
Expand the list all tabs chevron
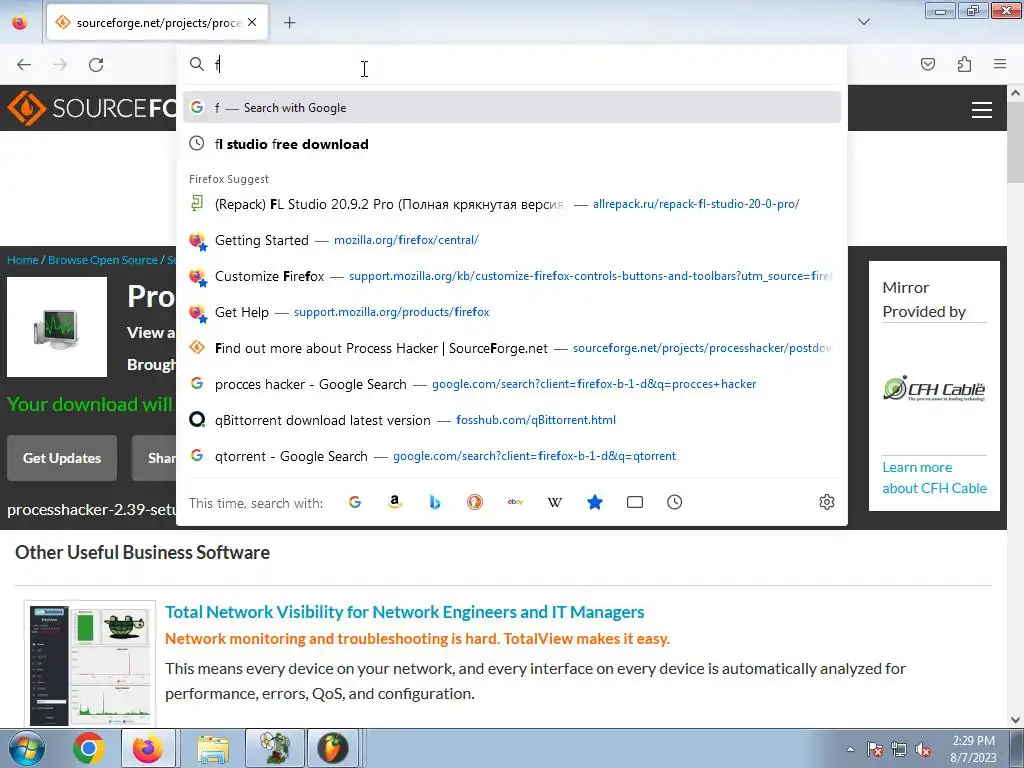[863, 22]
